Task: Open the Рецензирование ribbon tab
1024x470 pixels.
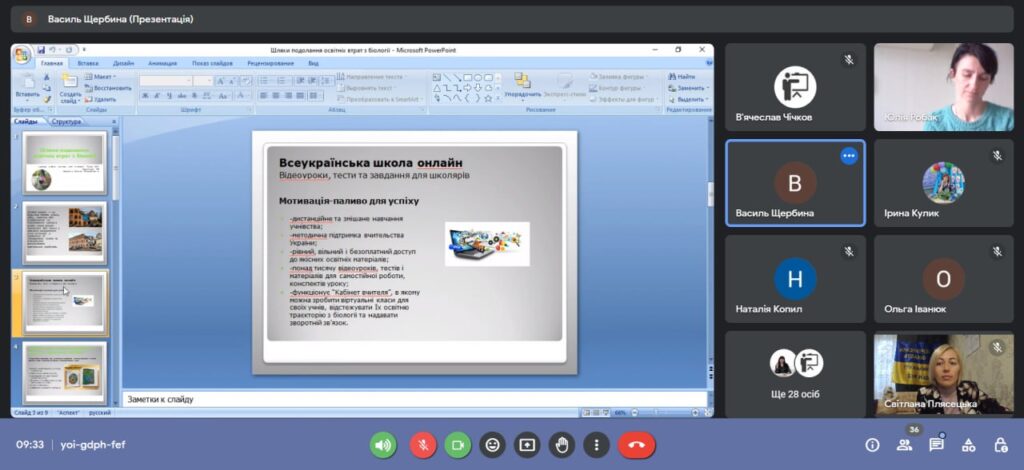Action: [x=270, y=63]
